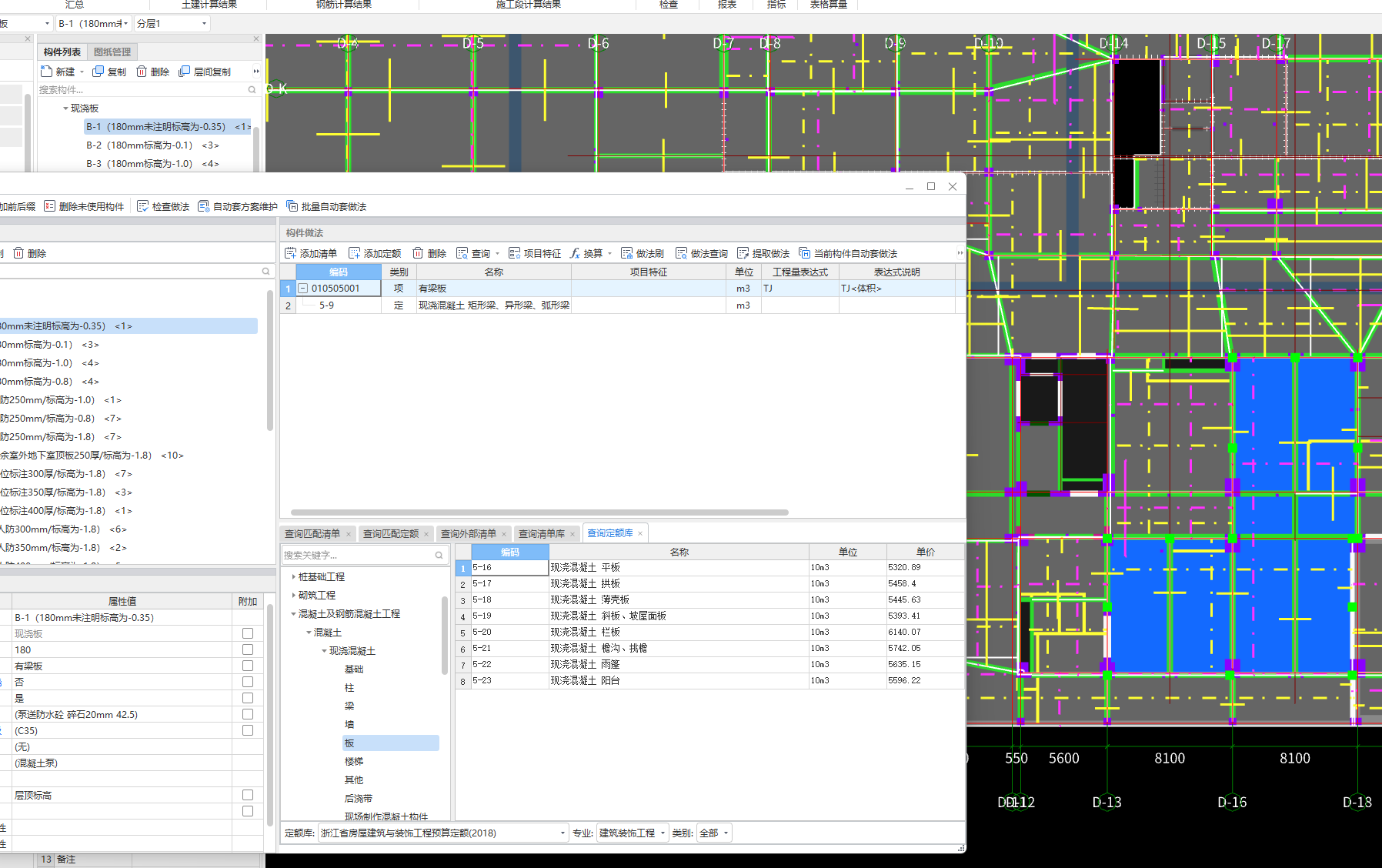Click 当前构件自动套做法 icon
Image resolution: width=1382 pixels, height=868 pixels.
click(804, 253)
